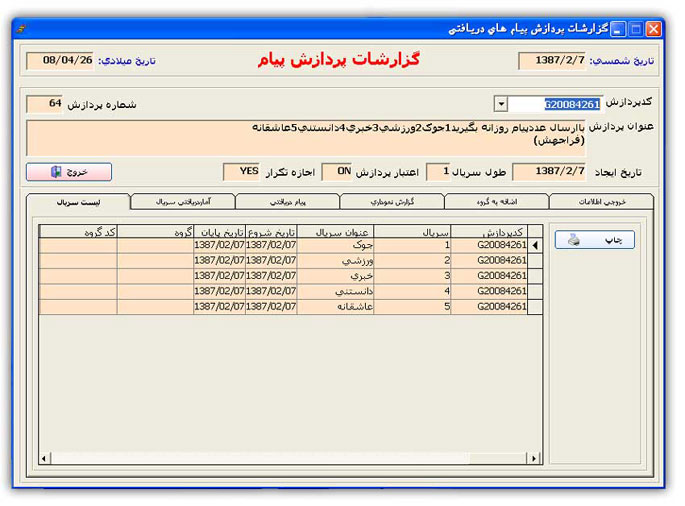Open the اضافه به گروه tab
Image resolution: width=685 pixels, height=506 pixels.
(497, 201)
